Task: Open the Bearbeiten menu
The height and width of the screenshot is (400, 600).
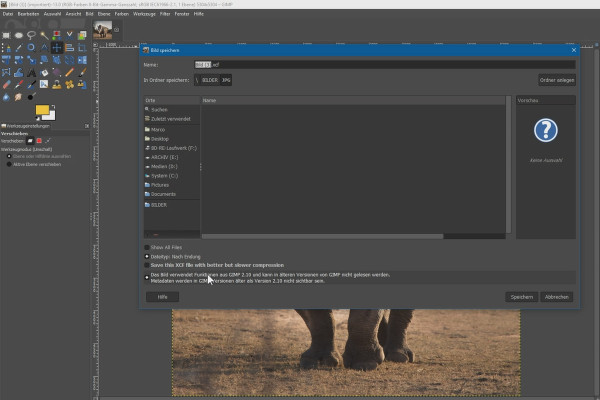Action: [28, 14]
